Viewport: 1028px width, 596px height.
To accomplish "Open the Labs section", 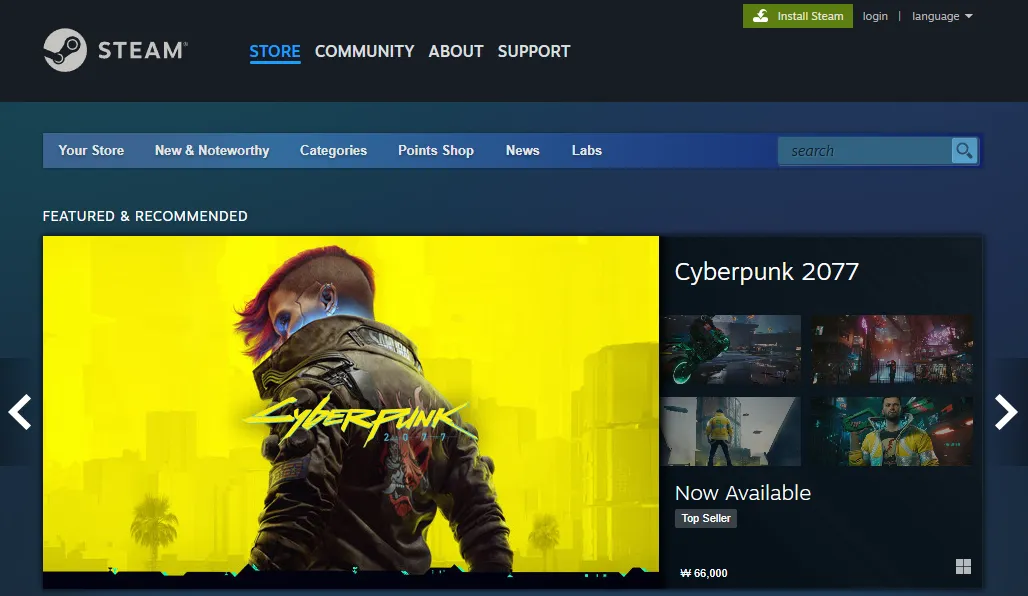I will 586,150.
